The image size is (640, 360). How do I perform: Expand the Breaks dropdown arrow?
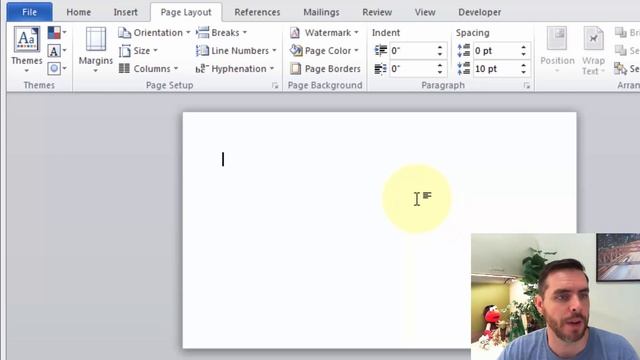pyautogui.click(x=245, y=33)
